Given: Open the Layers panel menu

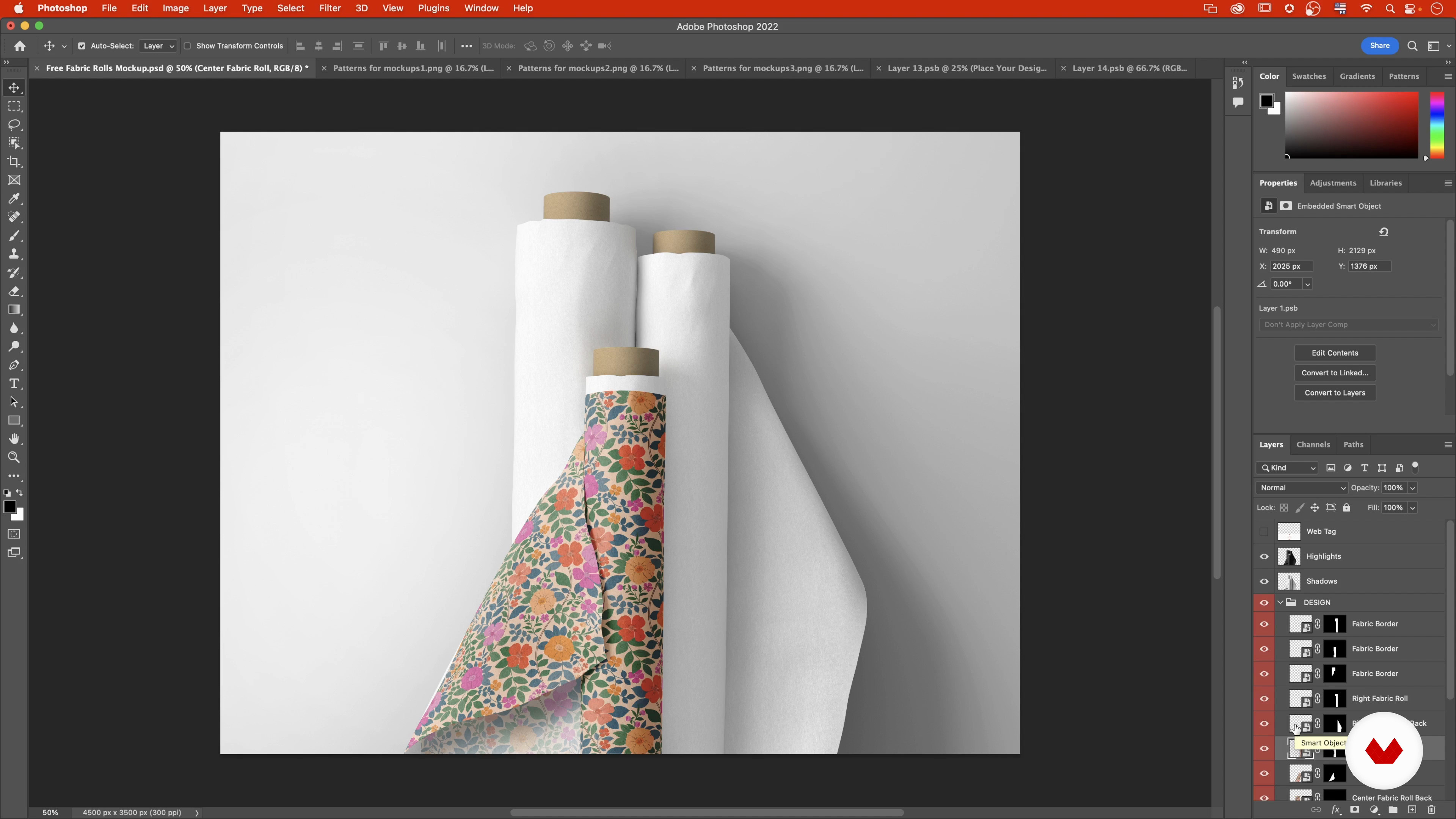Looking at the screenshot, I should click(x=1448, y=445).
